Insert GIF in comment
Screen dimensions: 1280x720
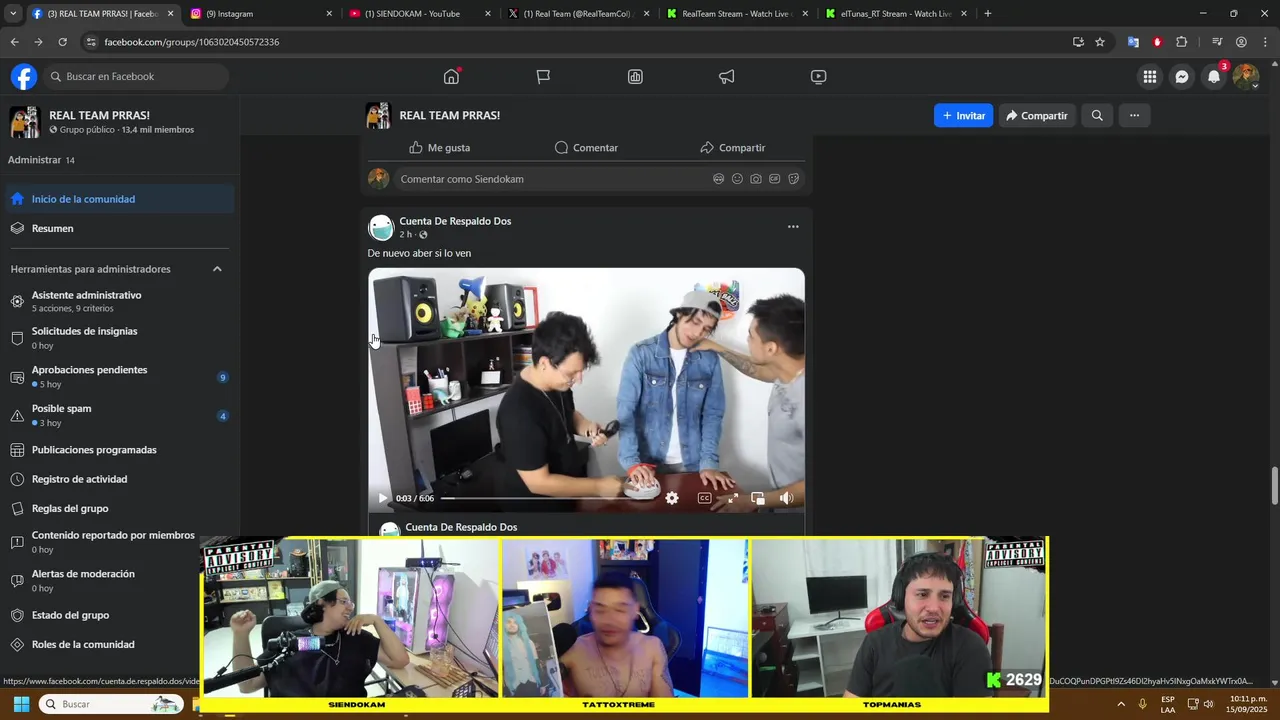[x=775, y=179]
